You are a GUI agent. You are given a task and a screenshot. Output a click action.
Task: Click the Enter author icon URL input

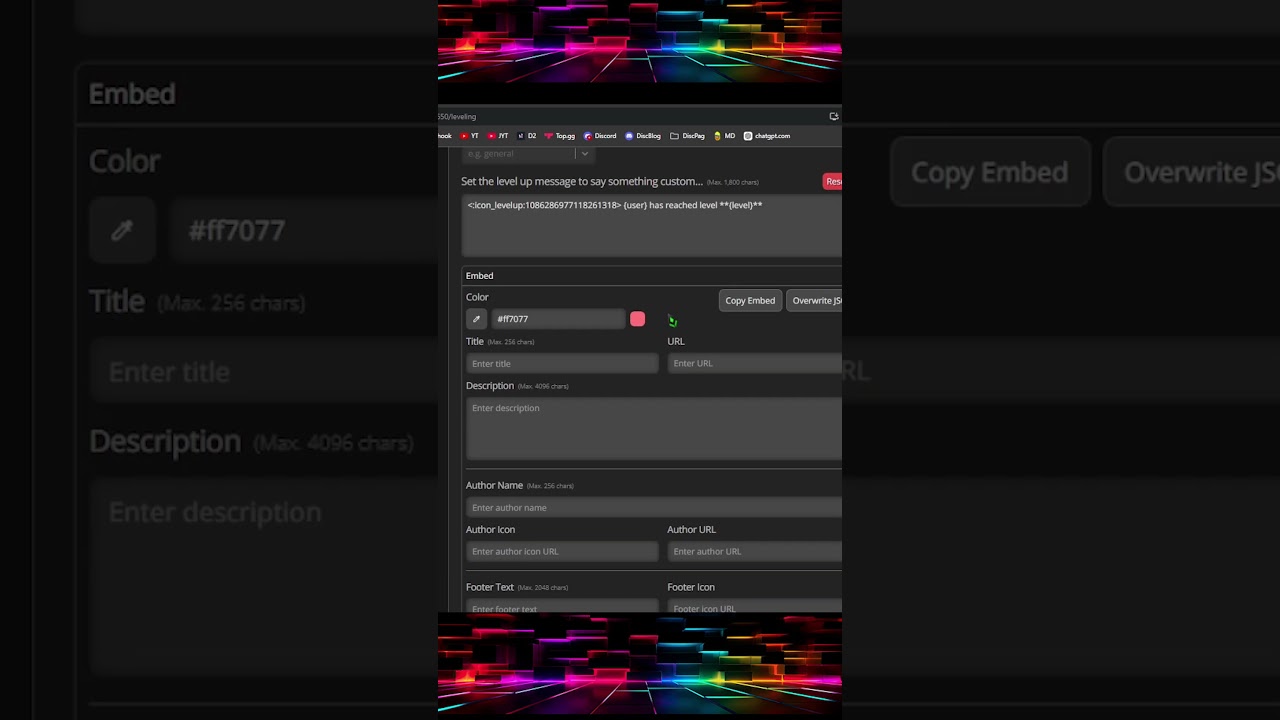562,551
